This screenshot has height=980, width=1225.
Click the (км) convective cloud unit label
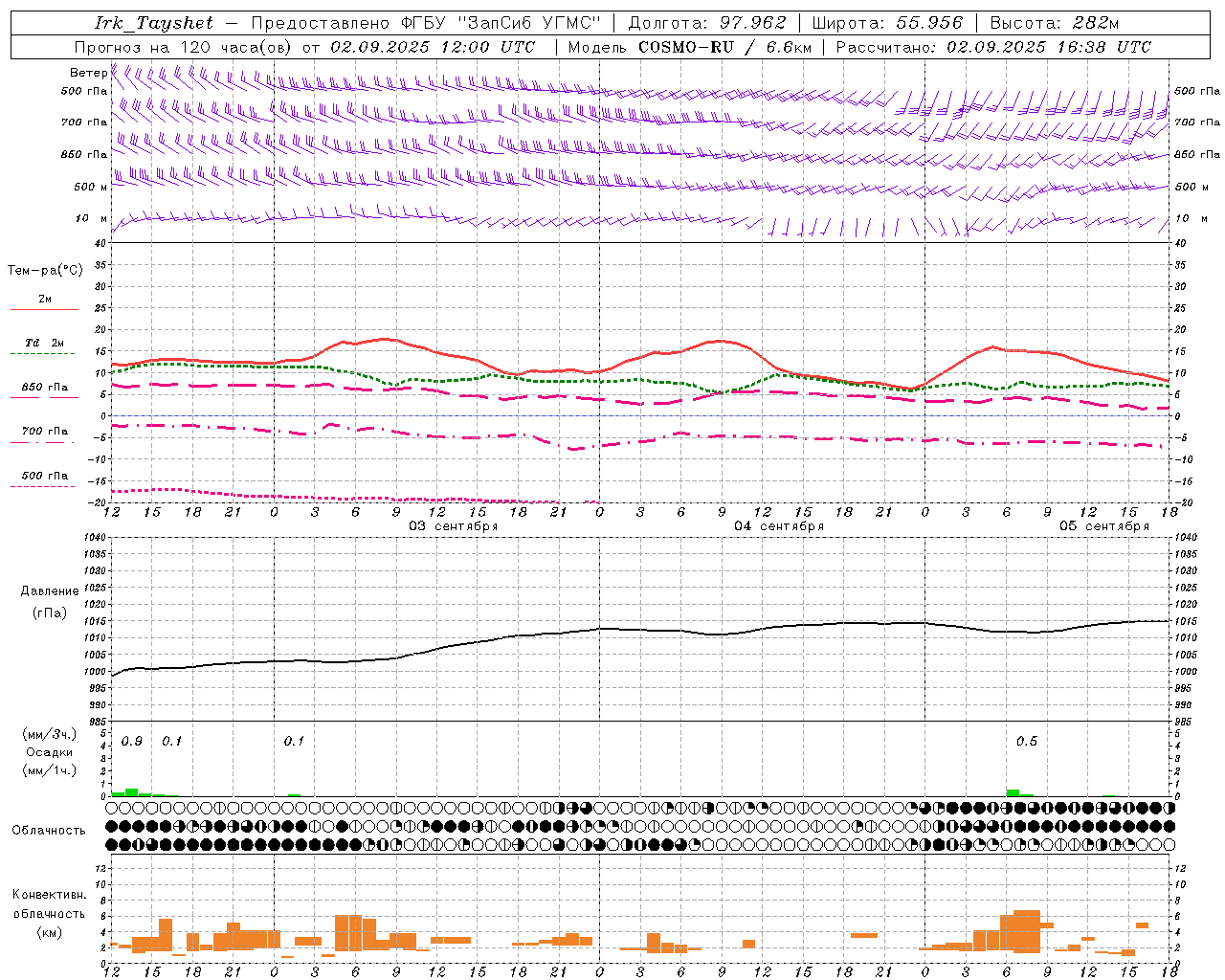(x=50, y=932)
